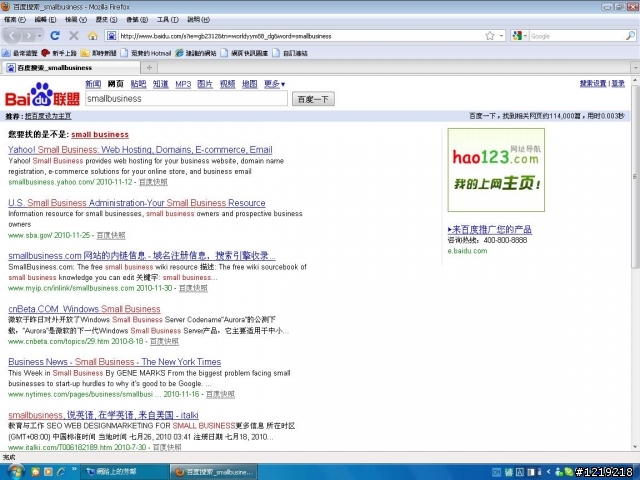Open the 說明 (H) menu

pyautogui.click(x=198, y=20)
